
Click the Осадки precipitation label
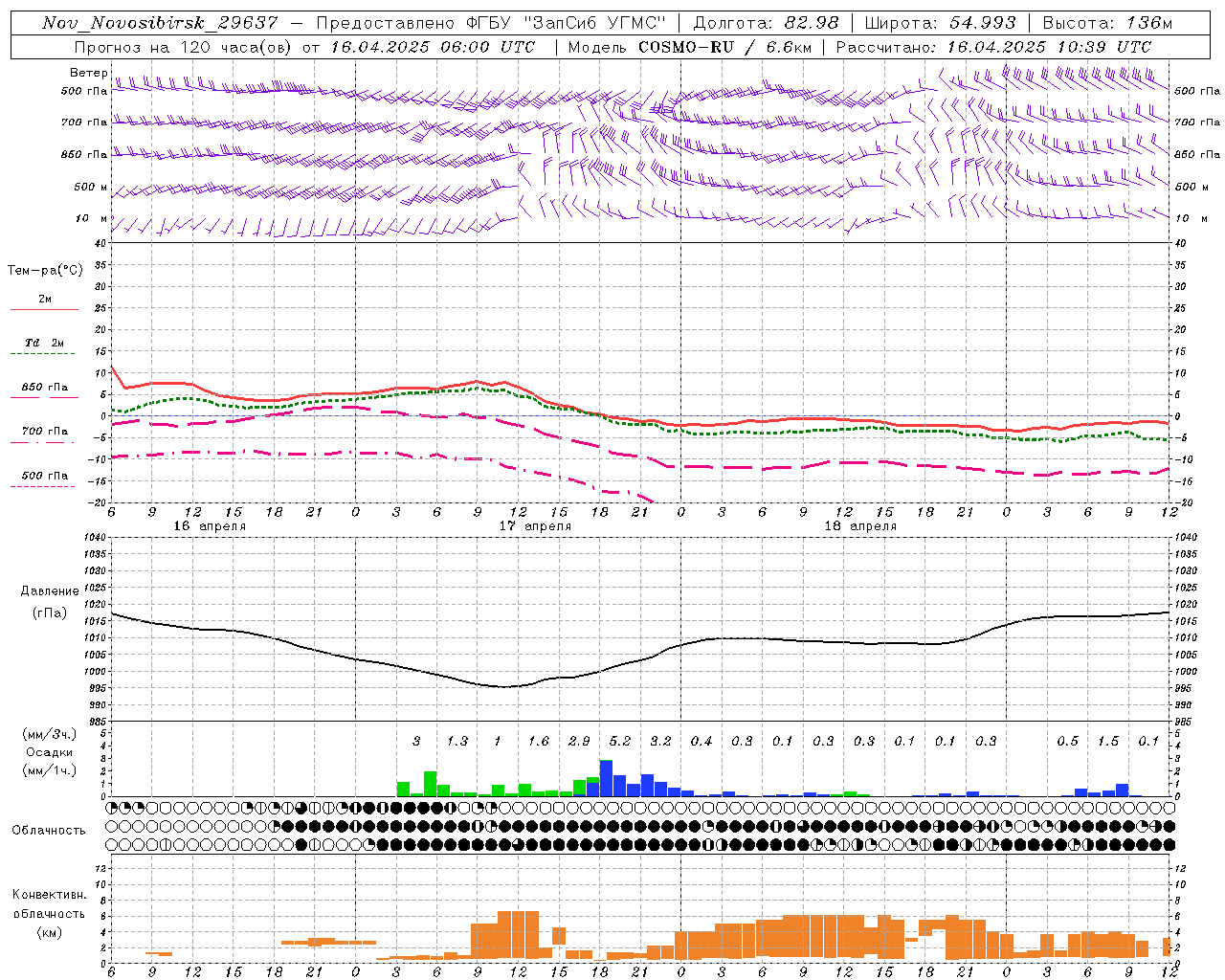click(x=49, y=752)
